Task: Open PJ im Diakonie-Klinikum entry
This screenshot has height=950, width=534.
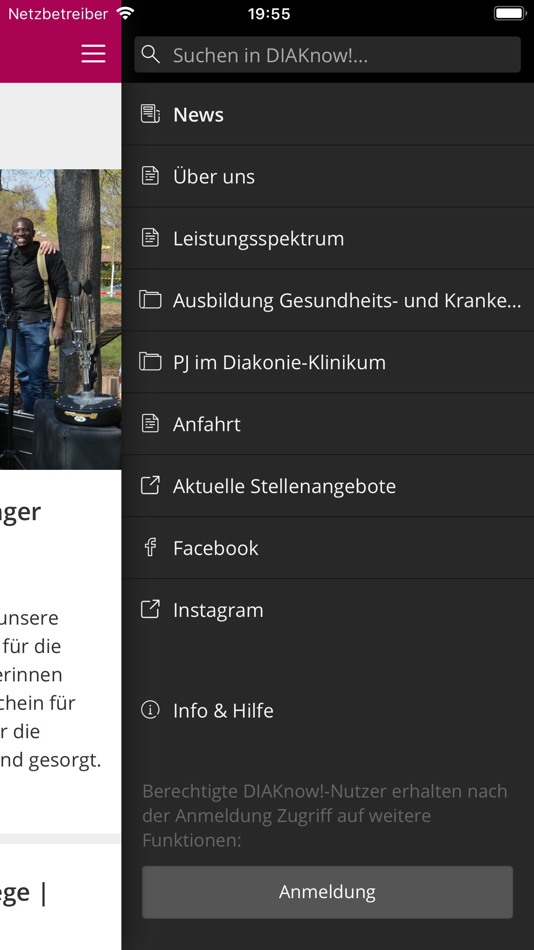Action: click(x=327, y=362)
